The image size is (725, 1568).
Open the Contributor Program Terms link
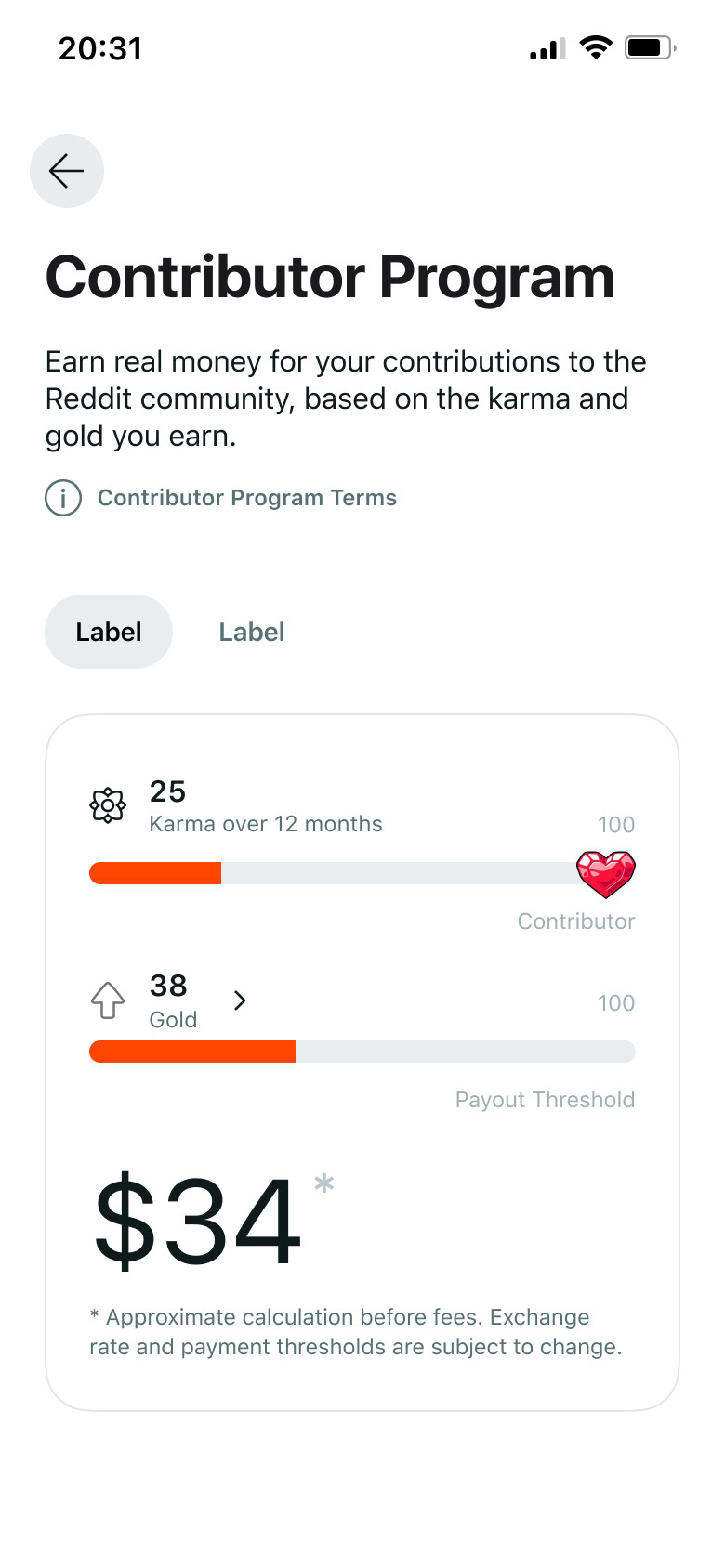point(246,498)
